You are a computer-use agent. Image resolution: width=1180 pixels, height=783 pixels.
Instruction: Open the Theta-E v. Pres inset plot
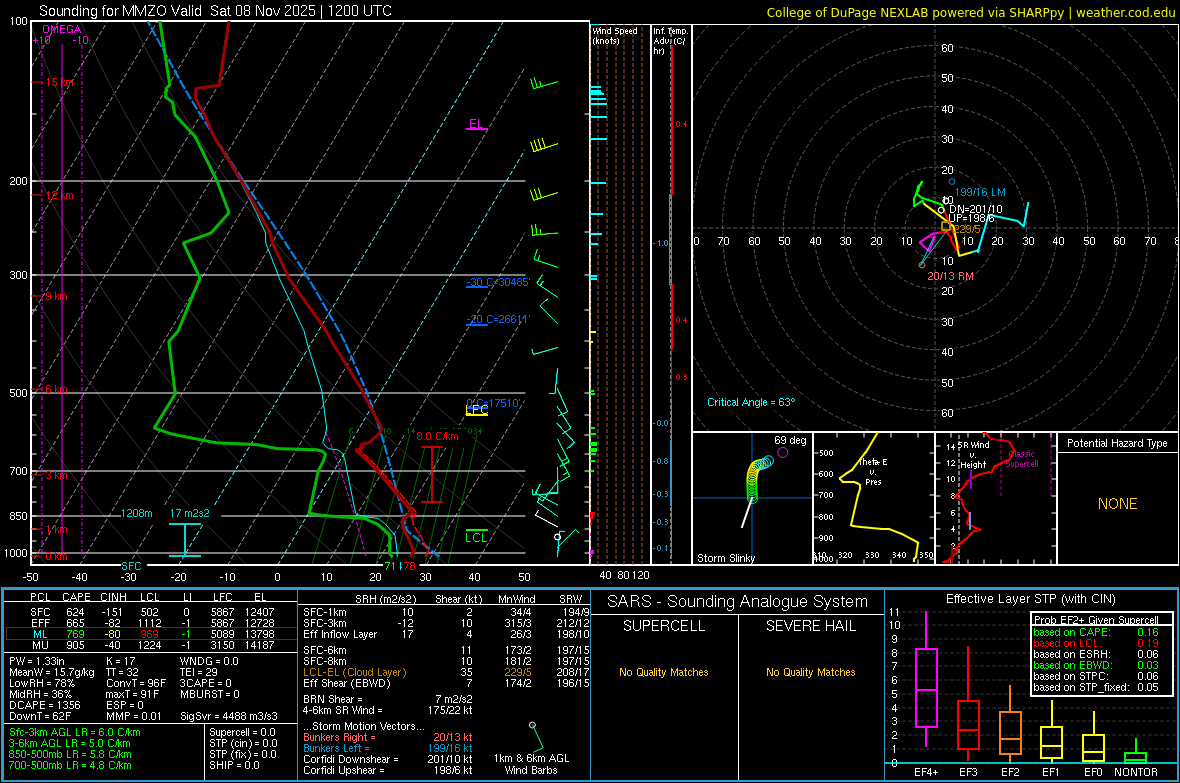click(x=874, y=498)
